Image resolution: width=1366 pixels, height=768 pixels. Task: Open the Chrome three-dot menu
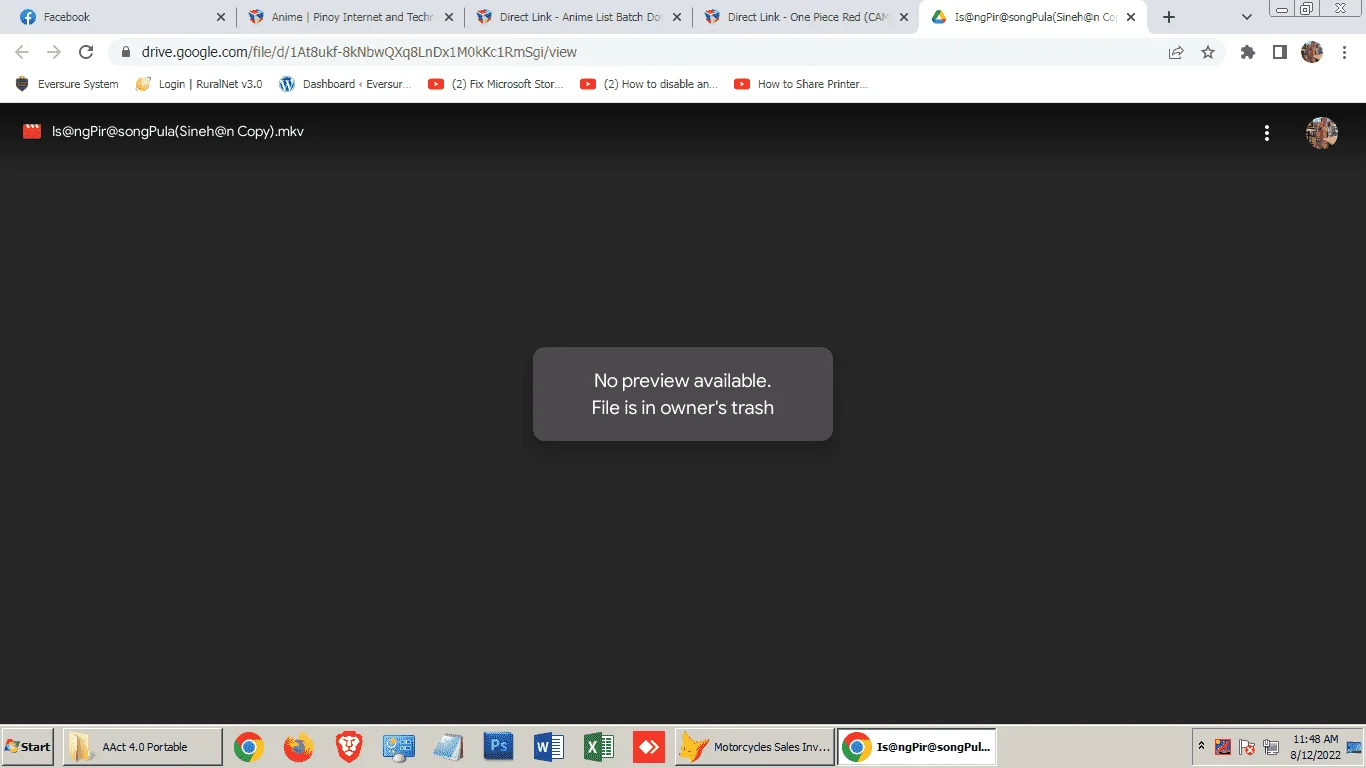pos(1343,52)
